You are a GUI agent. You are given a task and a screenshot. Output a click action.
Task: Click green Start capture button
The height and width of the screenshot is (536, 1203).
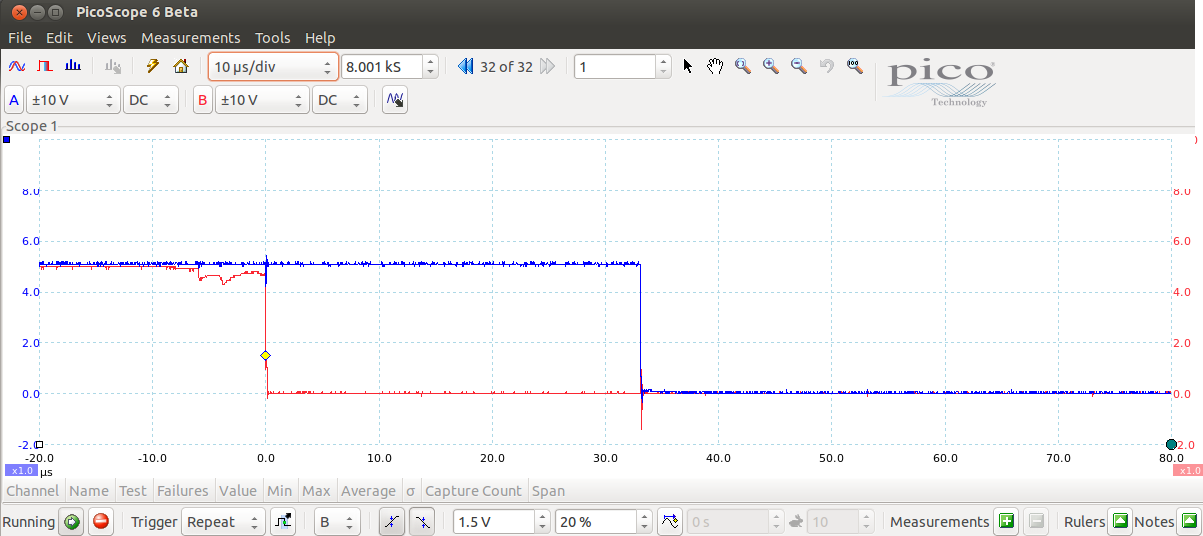coord(71,521)
